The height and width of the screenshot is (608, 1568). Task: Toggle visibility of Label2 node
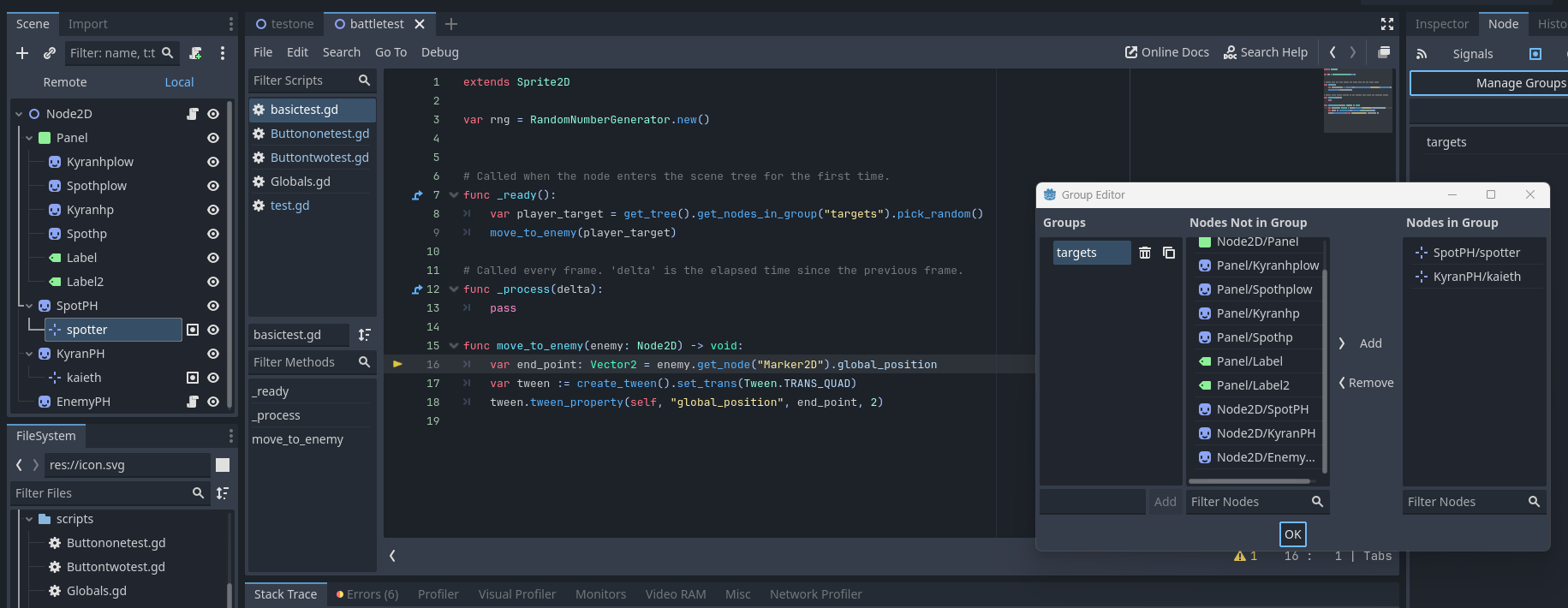(x=213, y=282)
